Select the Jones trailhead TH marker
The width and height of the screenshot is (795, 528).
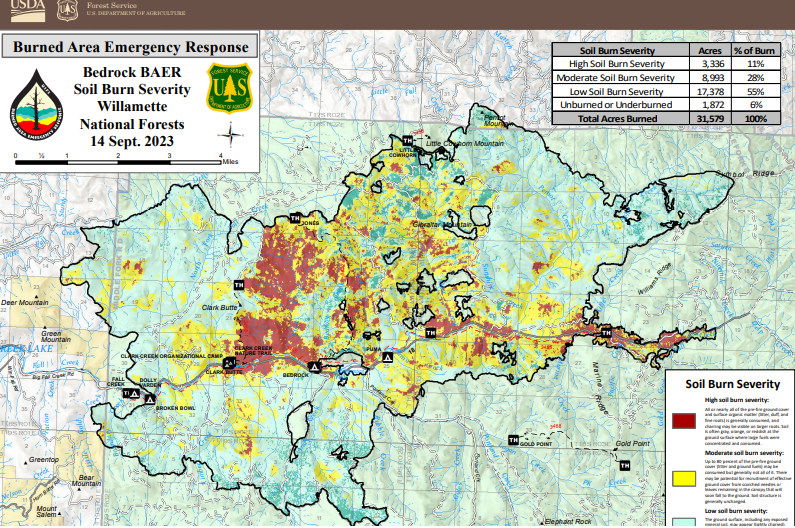294,217
